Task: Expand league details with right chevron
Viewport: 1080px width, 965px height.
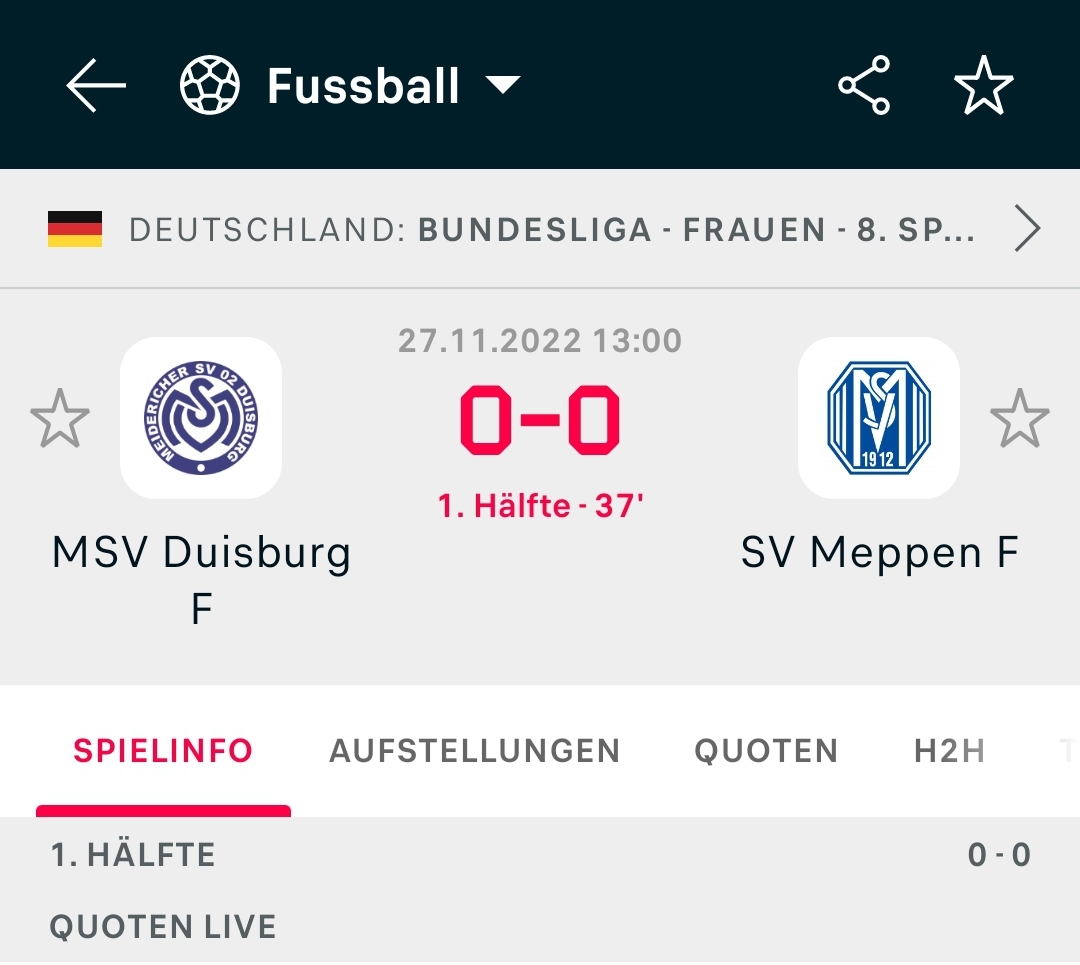Action: (x=1027, y=230)
